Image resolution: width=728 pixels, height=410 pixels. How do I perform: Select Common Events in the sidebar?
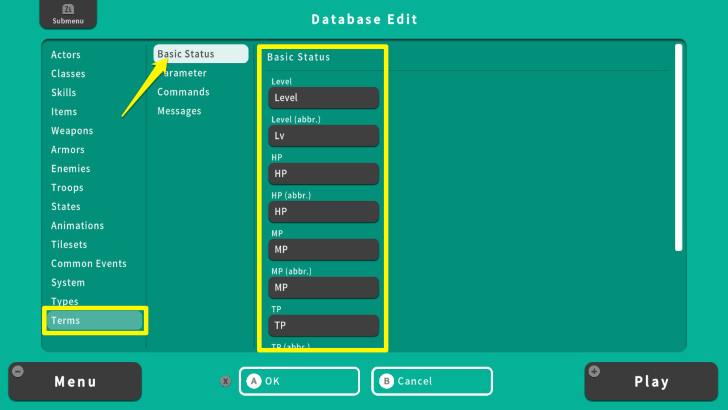click(x=89, y=264)
